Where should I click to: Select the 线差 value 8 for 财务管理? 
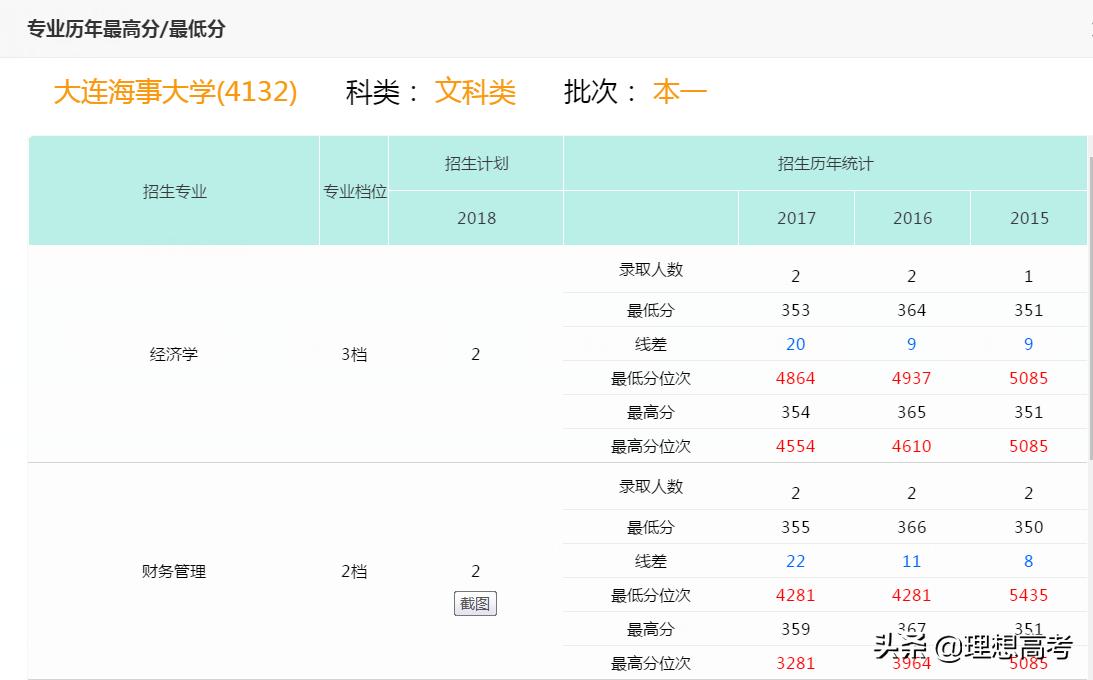click(x=1028, y=561)
